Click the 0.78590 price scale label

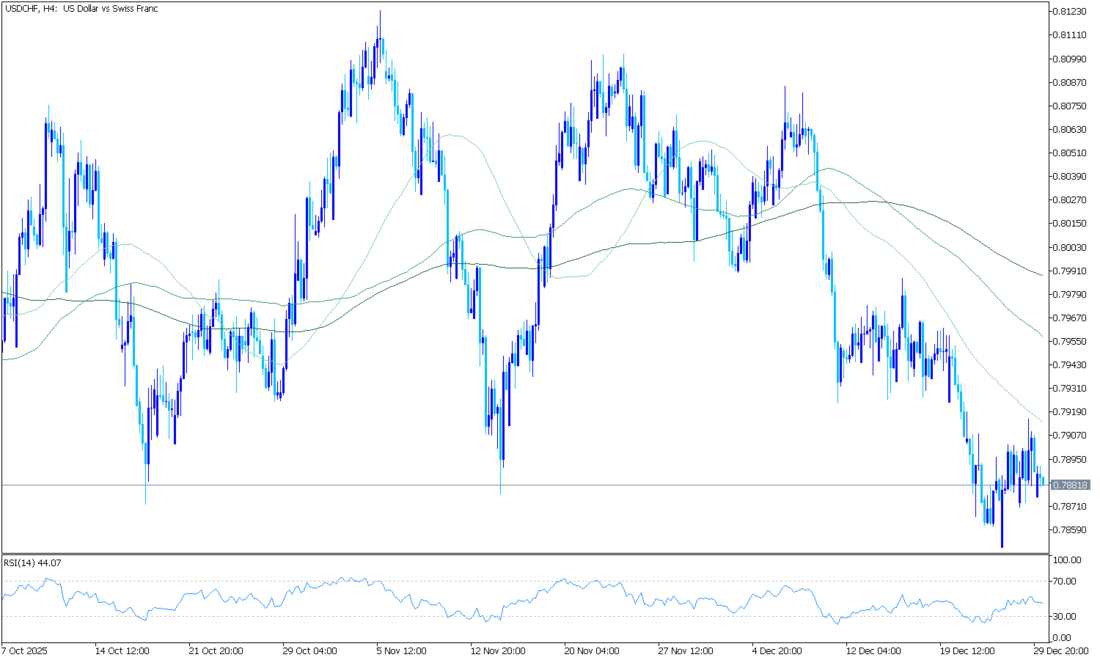pyautogui.click(x=1069, y=529)
